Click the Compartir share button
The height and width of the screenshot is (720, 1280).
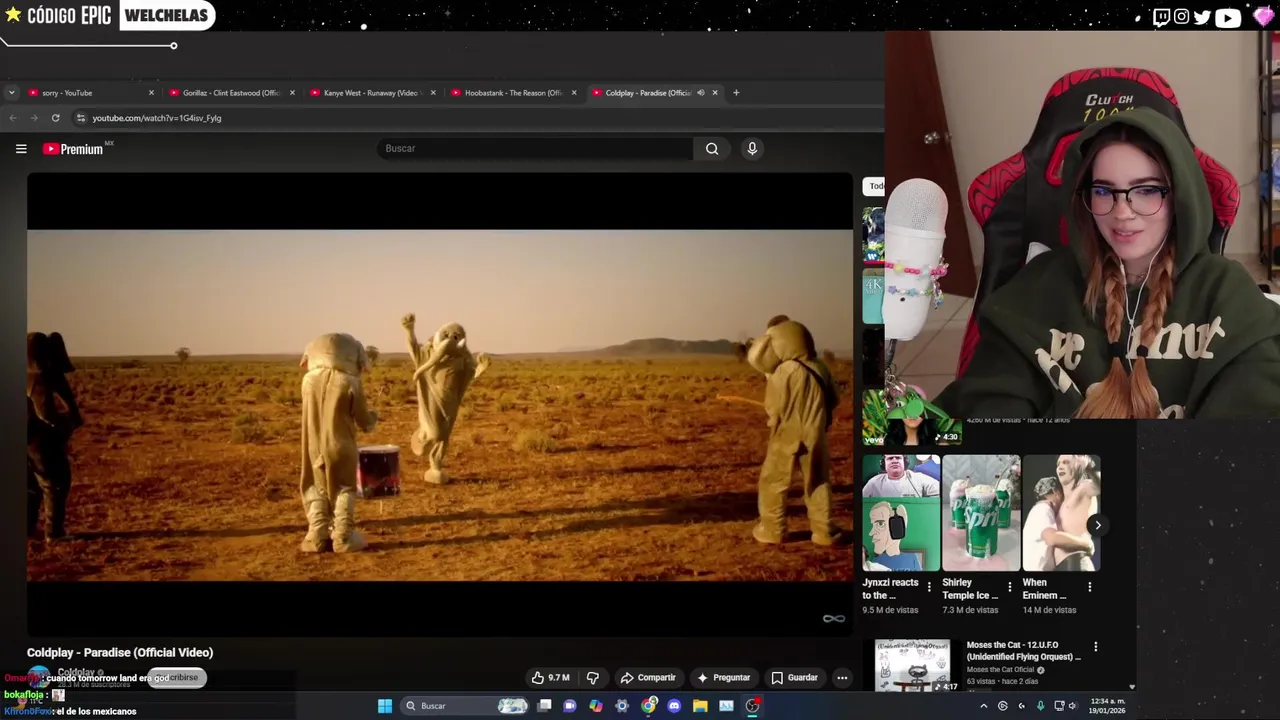[x=648, y=678]
